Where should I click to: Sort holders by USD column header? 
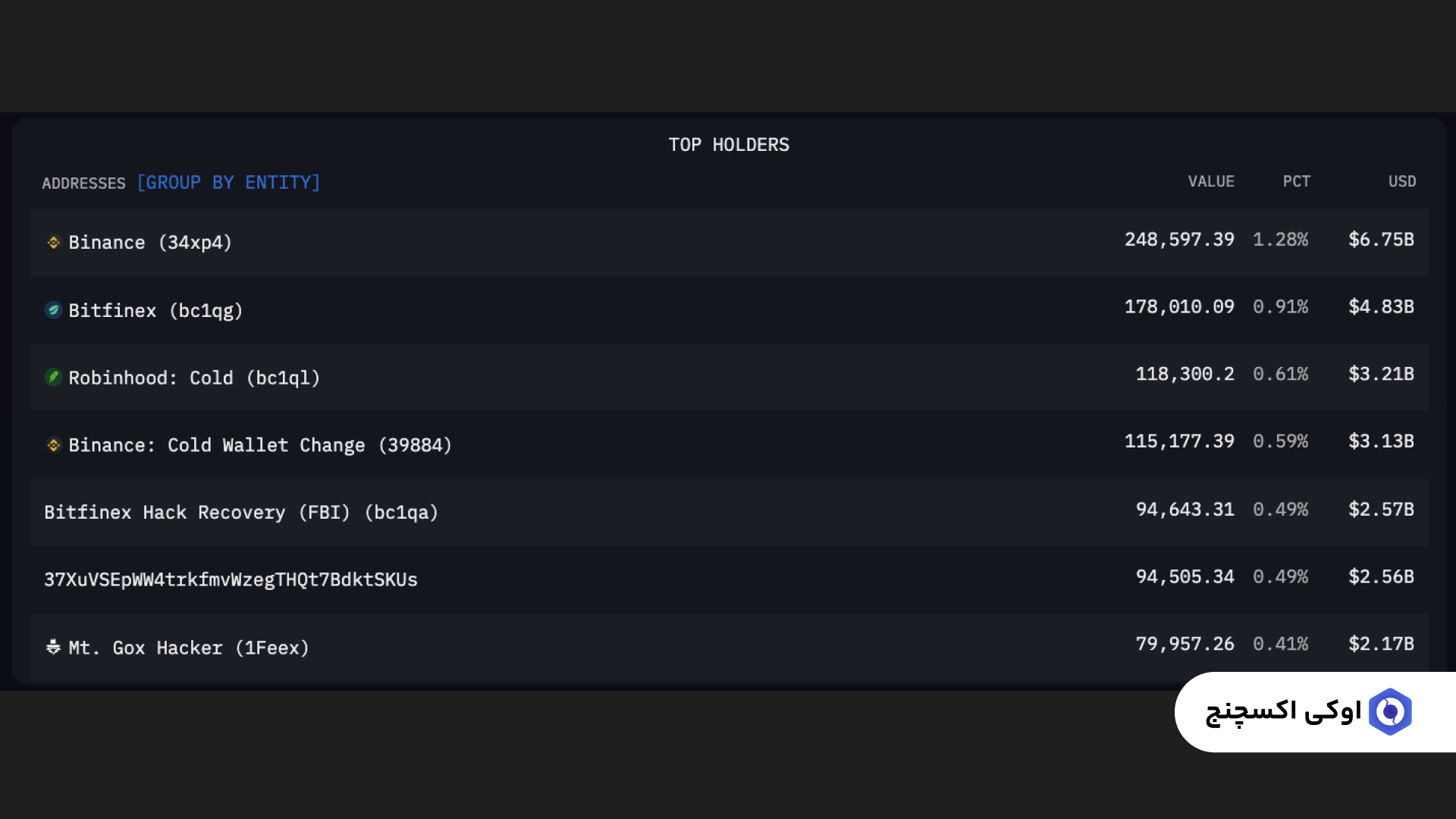[x=1401, y=182]
